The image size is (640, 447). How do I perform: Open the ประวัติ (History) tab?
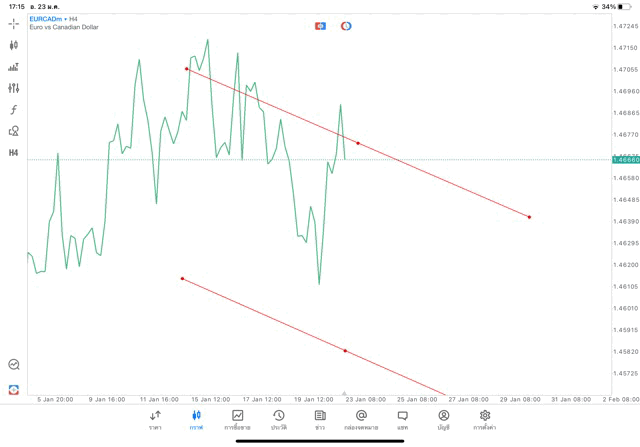(278, 419)
